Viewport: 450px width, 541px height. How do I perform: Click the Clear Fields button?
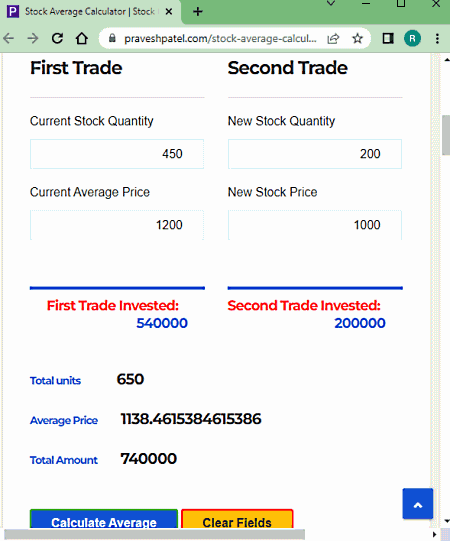(x=237, y=519)
